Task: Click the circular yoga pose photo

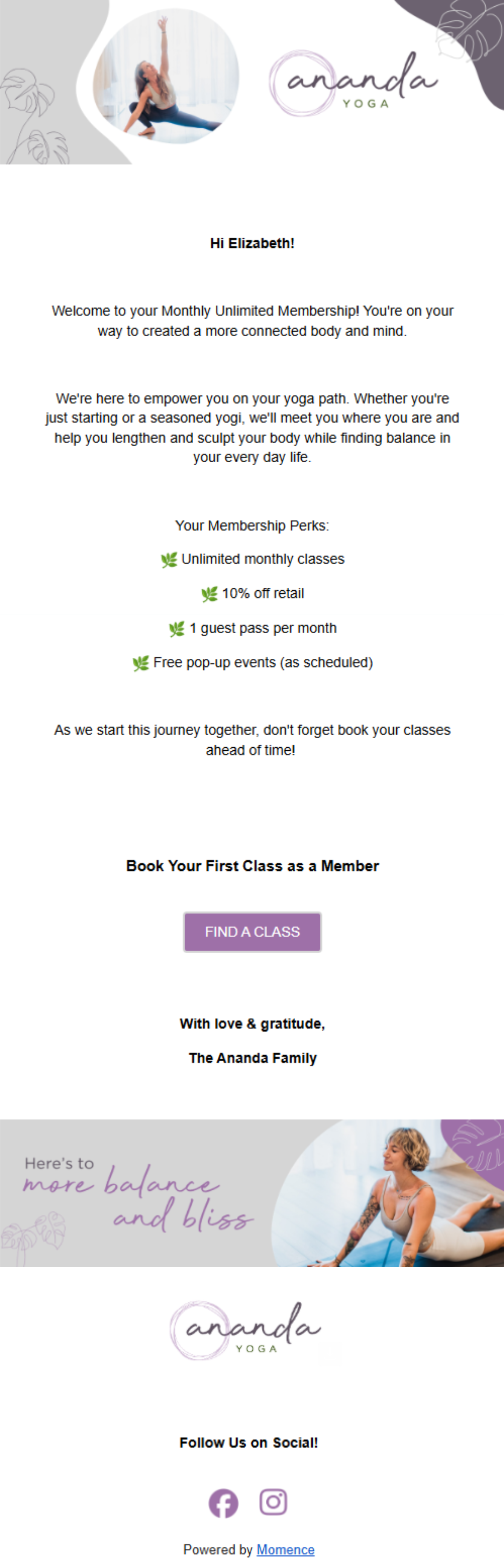Action: click(x=166, y=76)
